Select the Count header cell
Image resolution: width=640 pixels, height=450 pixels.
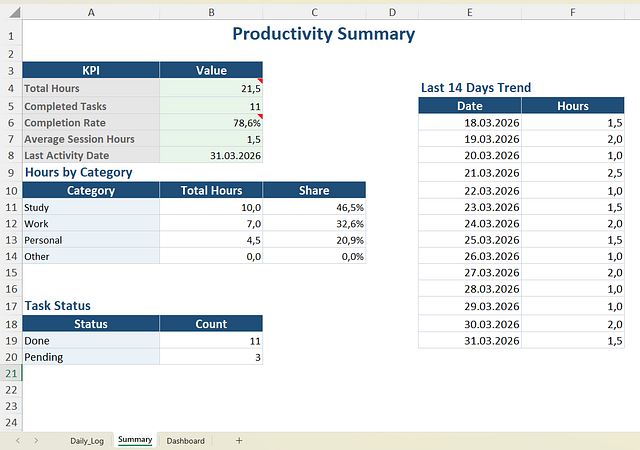tap(211, 323)
